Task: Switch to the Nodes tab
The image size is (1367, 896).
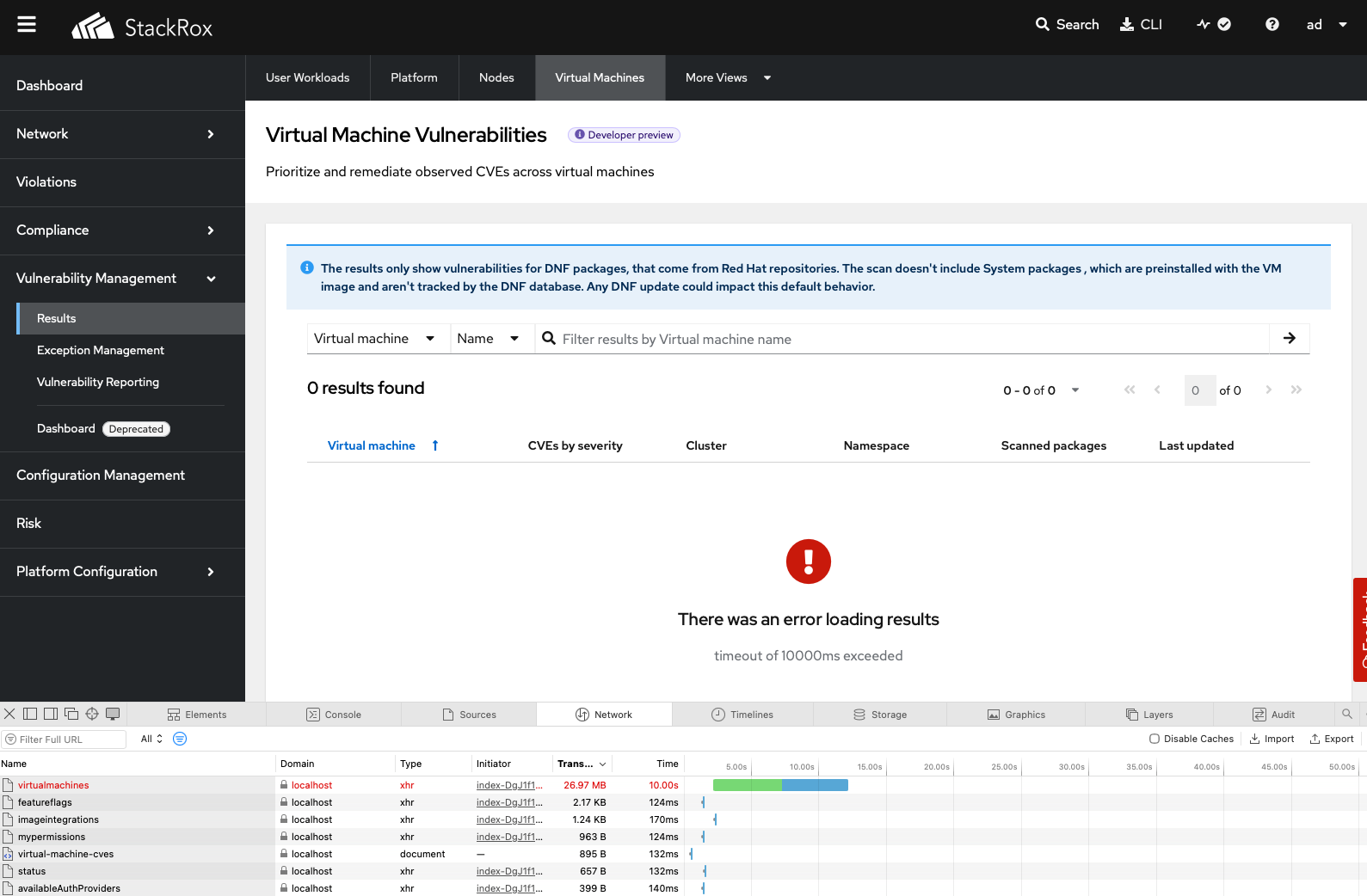Action: point(496,77)
